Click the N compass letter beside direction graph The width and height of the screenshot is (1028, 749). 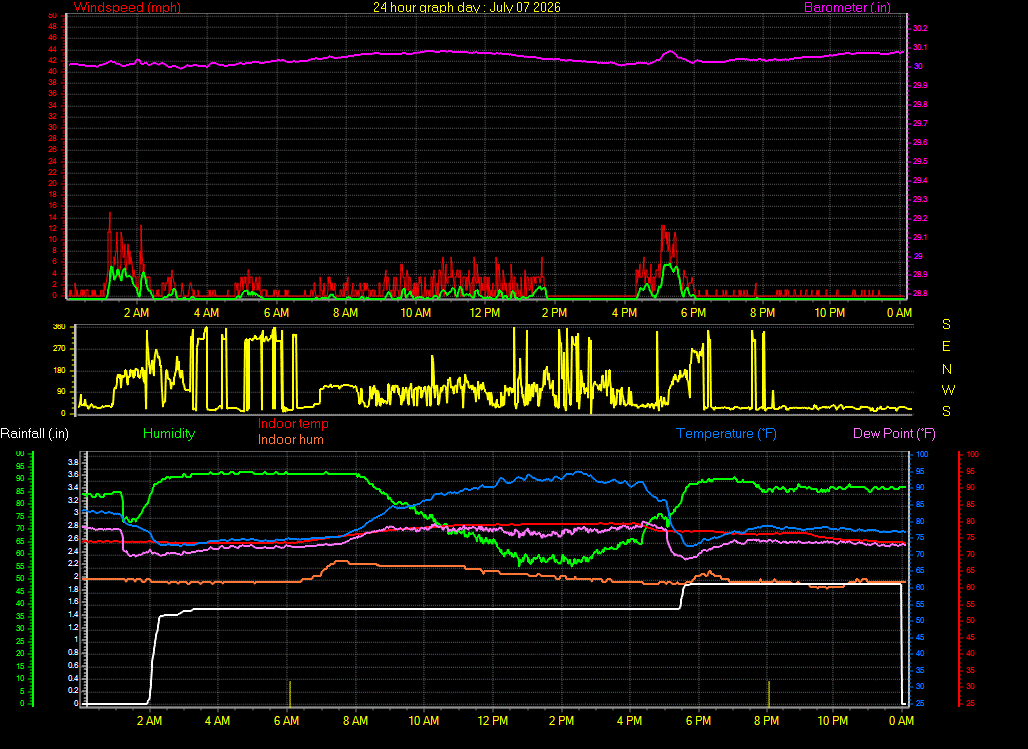click(x=947, y=369)
